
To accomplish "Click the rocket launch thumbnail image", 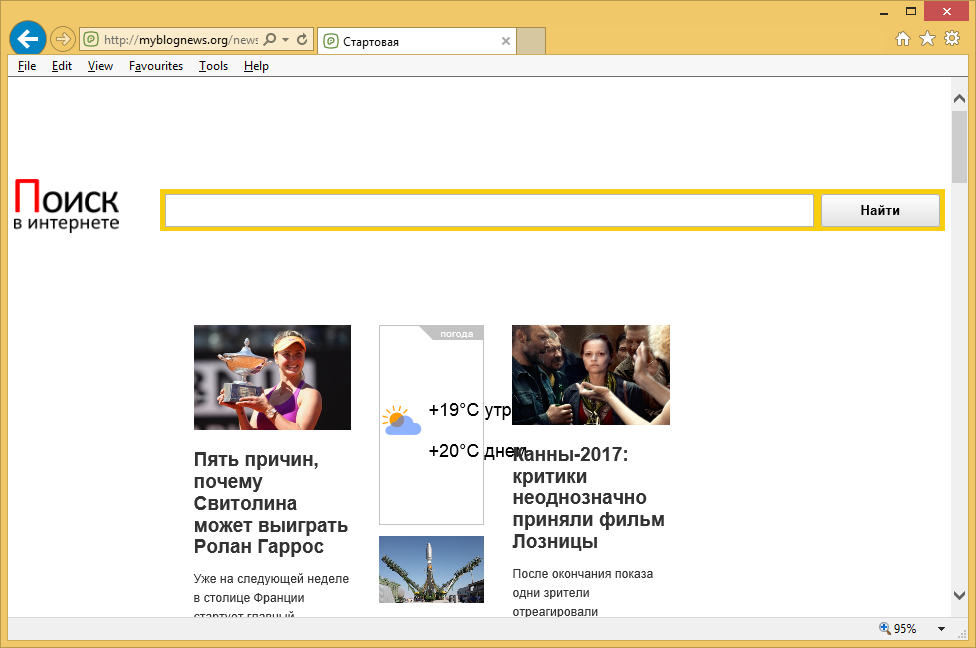I will point(431,569).
